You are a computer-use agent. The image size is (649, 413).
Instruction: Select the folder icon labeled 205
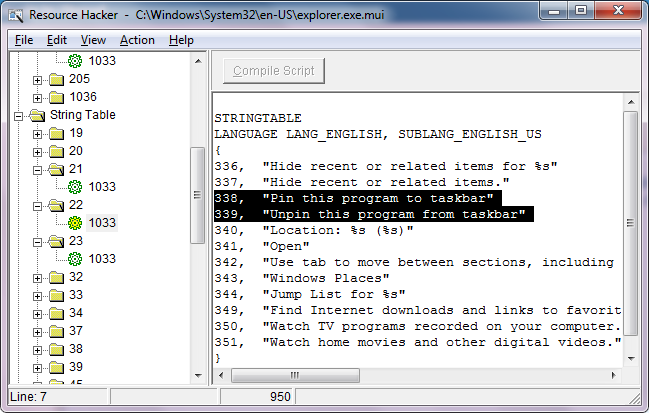pyautogui.click(x=56, y=79)
